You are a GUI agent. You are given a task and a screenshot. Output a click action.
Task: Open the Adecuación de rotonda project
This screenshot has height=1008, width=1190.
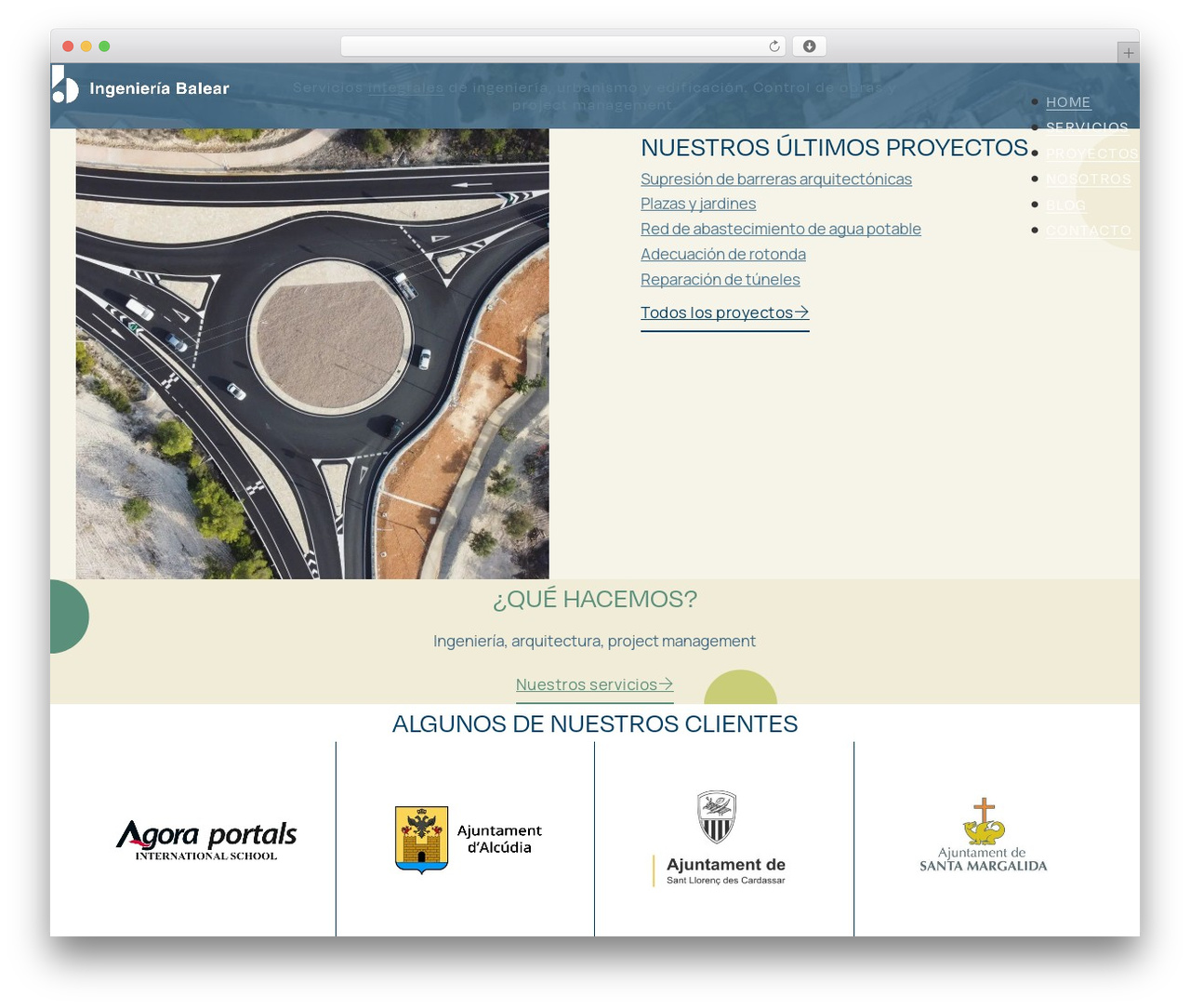(723, 254)
